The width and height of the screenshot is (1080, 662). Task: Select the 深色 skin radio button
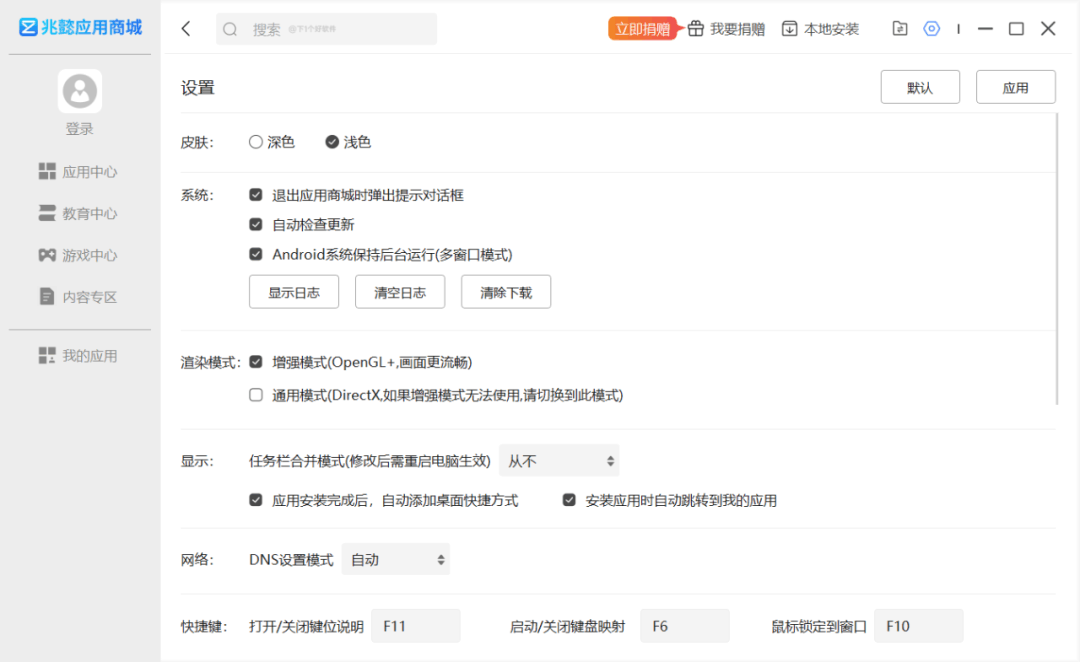(256, 142)
